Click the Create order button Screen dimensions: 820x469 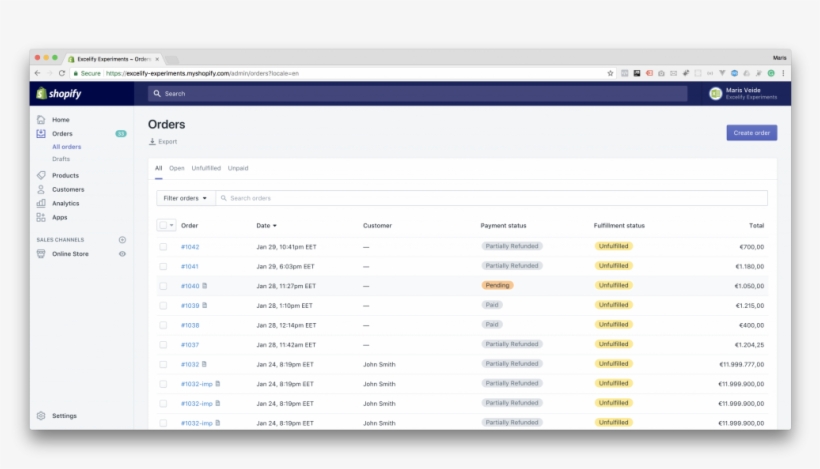point(751,133)
